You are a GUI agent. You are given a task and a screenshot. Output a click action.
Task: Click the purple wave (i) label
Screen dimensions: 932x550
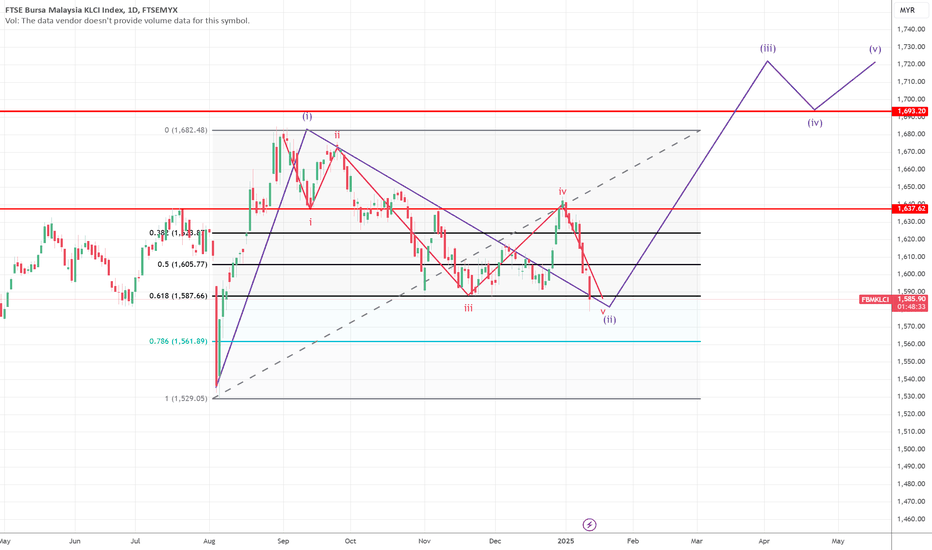tap(307, 116)
